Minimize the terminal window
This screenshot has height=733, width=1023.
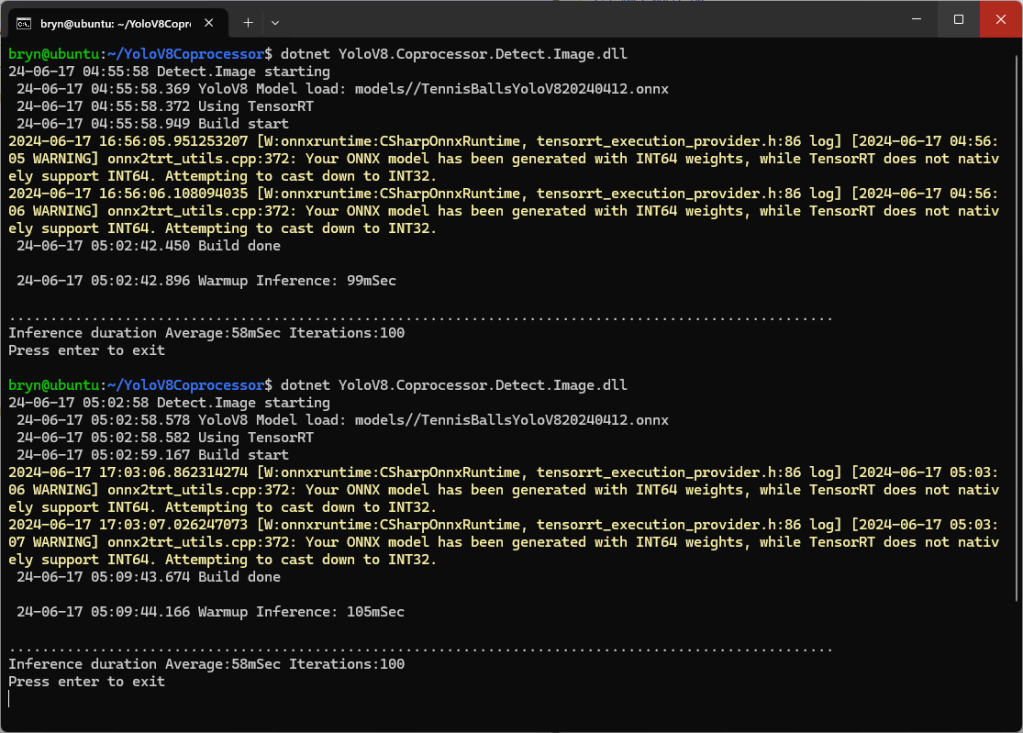pos(913,20)
